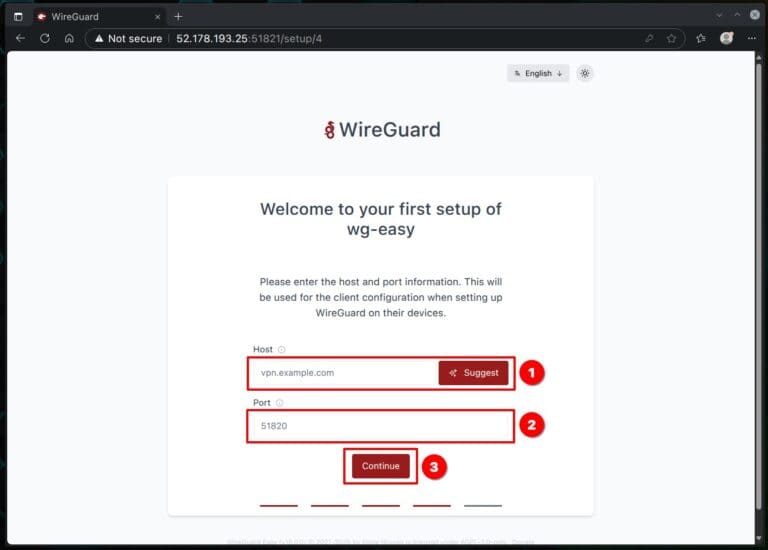Open the browser profile avatar
The height and width of the screenshot is (550, 768).
[x=726, y=38]
